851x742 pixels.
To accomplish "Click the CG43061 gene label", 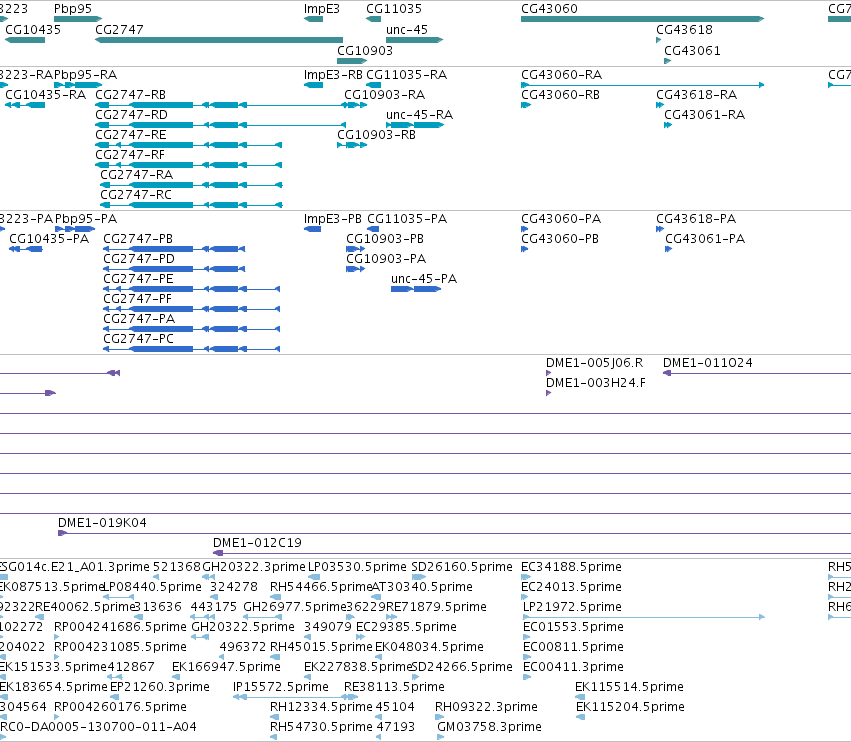I will [692, 50].
